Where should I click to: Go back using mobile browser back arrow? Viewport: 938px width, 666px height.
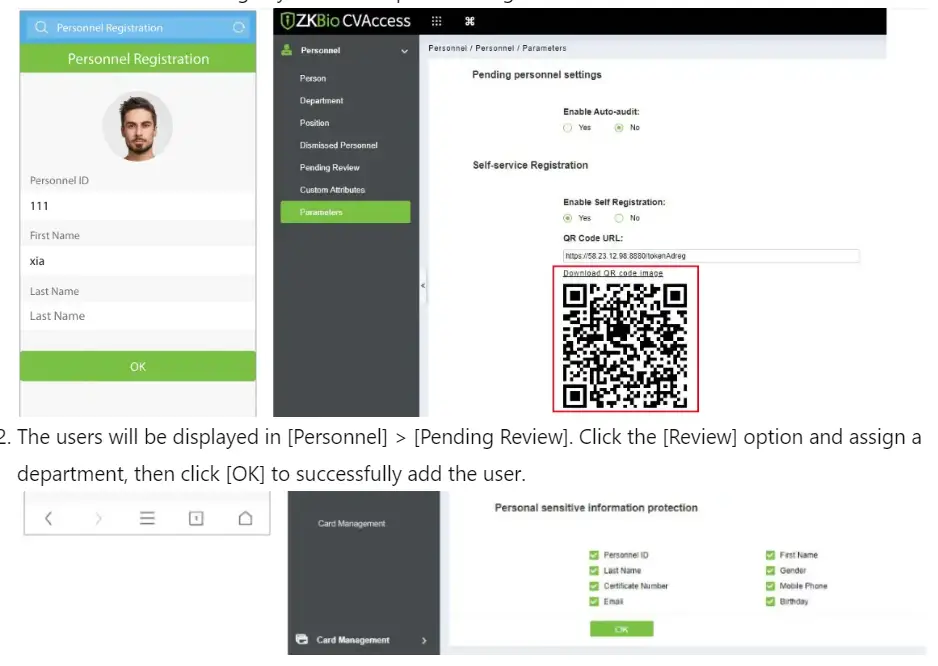coord(48,518)
